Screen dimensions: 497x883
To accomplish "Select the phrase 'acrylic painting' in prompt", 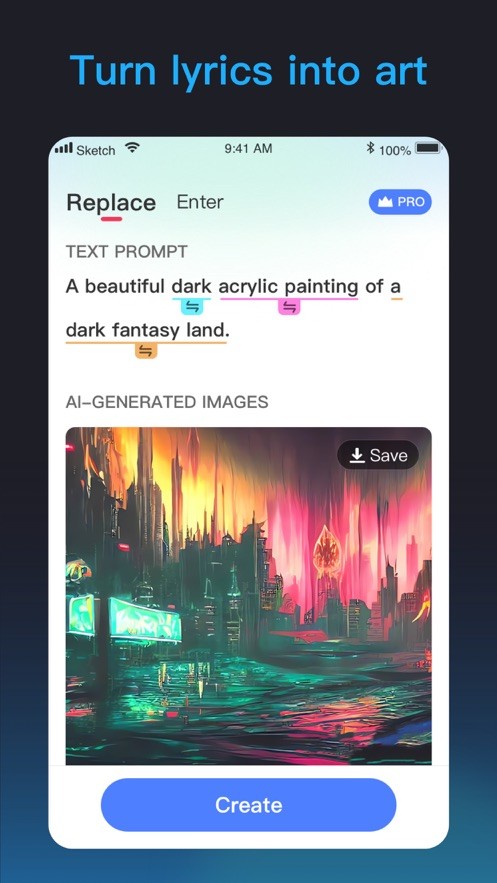I will (x=289, y=287).
